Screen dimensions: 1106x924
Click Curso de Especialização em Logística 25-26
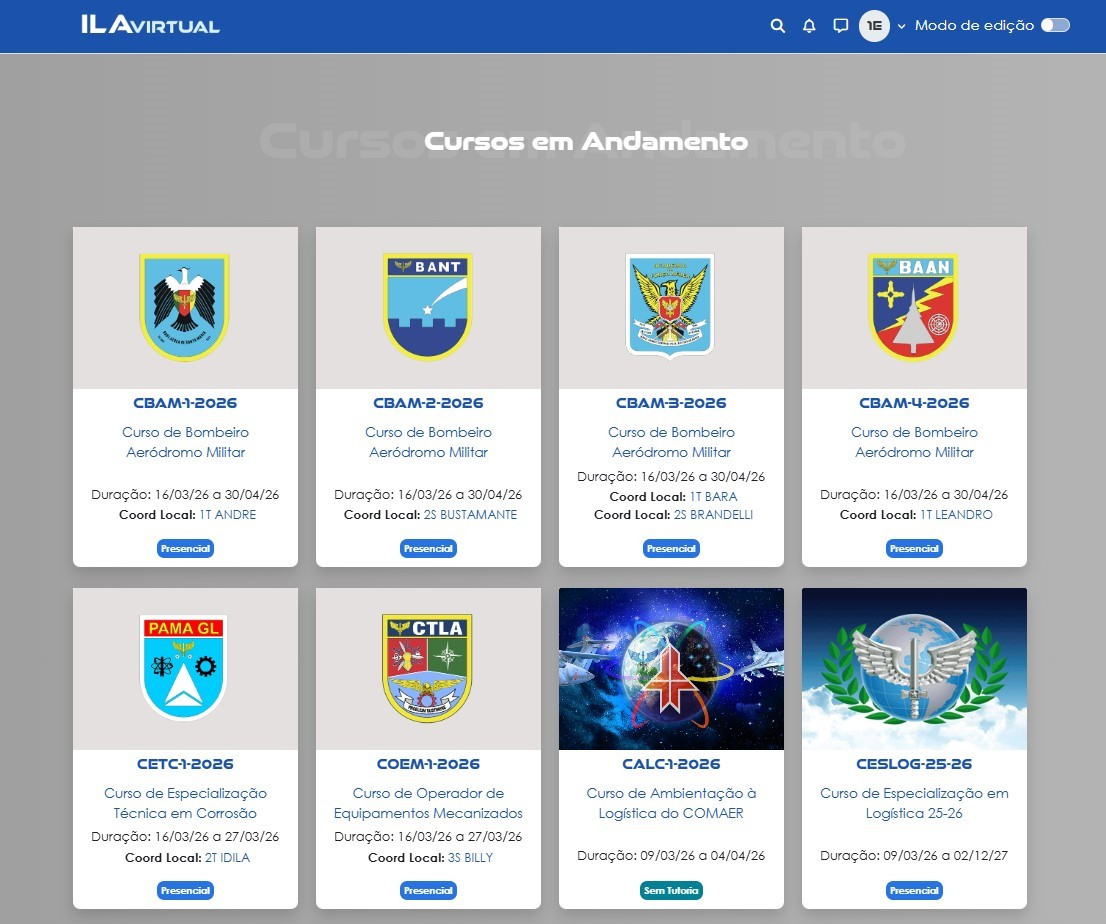tap(914, 803)
